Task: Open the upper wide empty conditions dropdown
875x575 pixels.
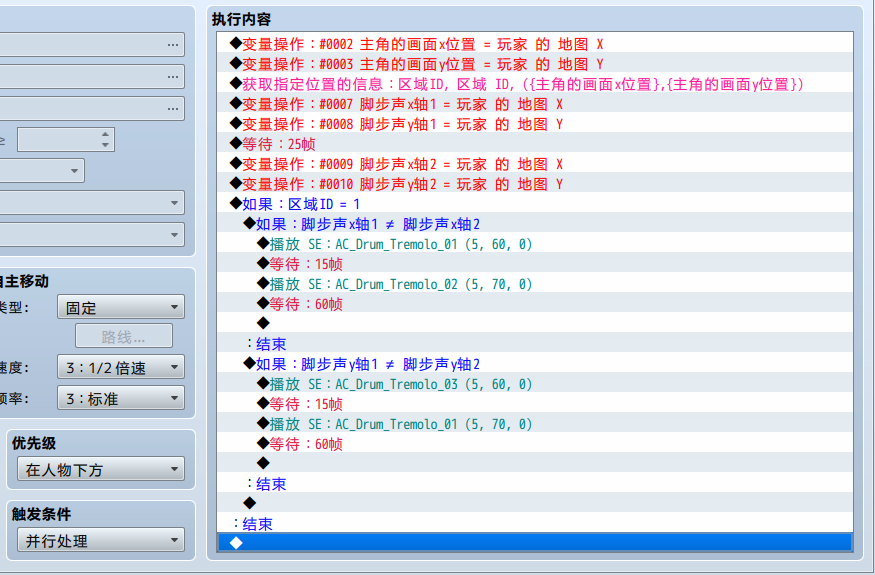Action: pyautogui.click(x=92, y=203)
